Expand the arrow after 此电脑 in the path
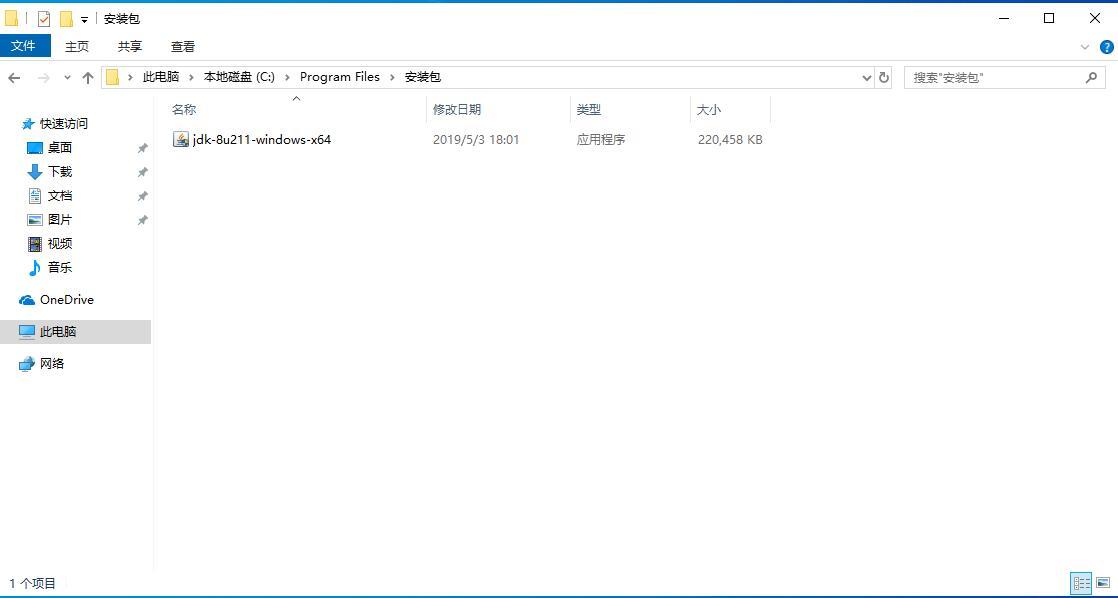The image size is (1118, 598). pyautogui.click(x=191, y=77)
